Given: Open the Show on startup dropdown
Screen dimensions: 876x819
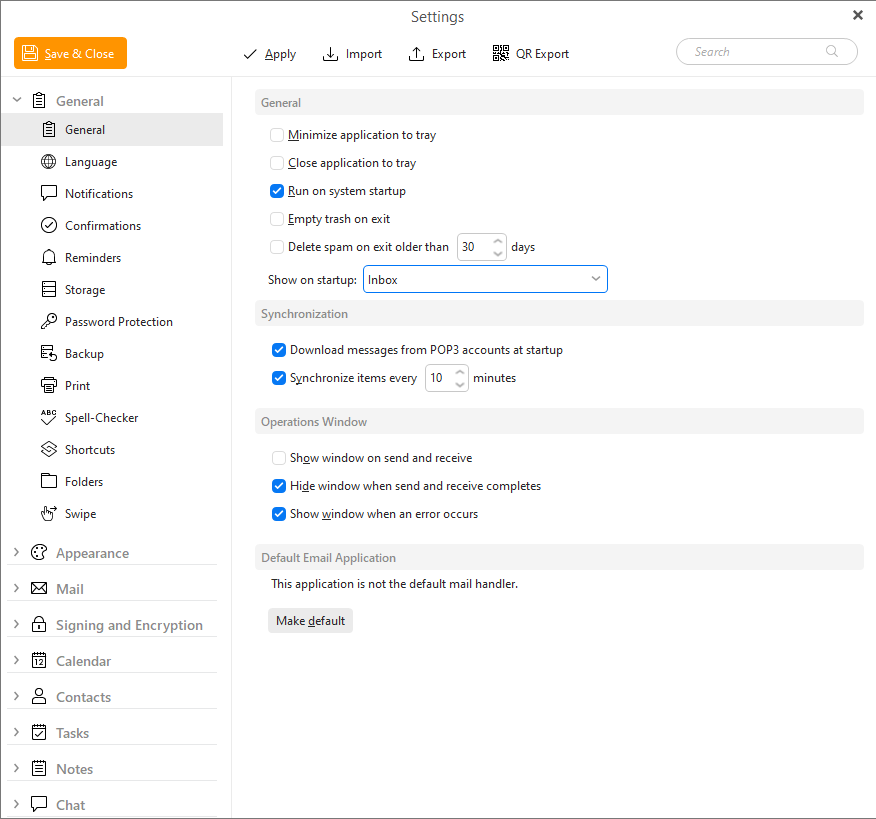Looking at the screenshot, I should click(x=485, y=280).
